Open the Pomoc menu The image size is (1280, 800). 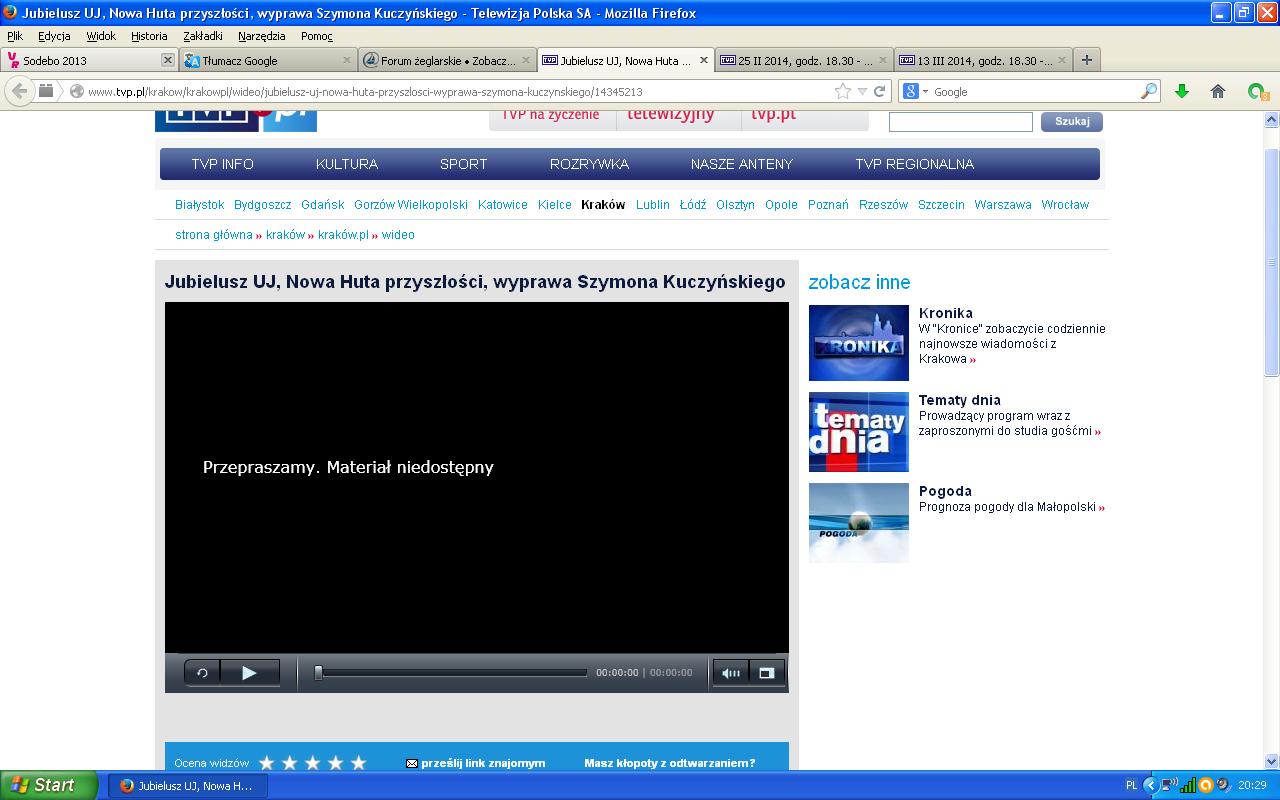[x=316, y=36]
